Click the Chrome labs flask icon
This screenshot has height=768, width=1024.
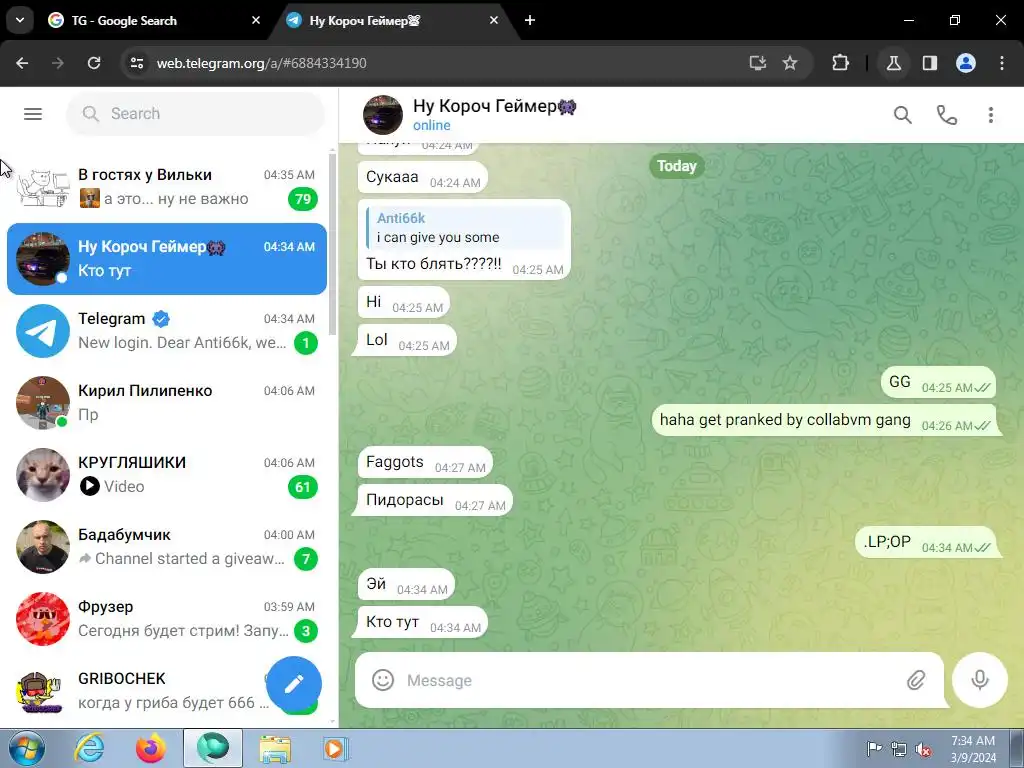pos(893,63)
